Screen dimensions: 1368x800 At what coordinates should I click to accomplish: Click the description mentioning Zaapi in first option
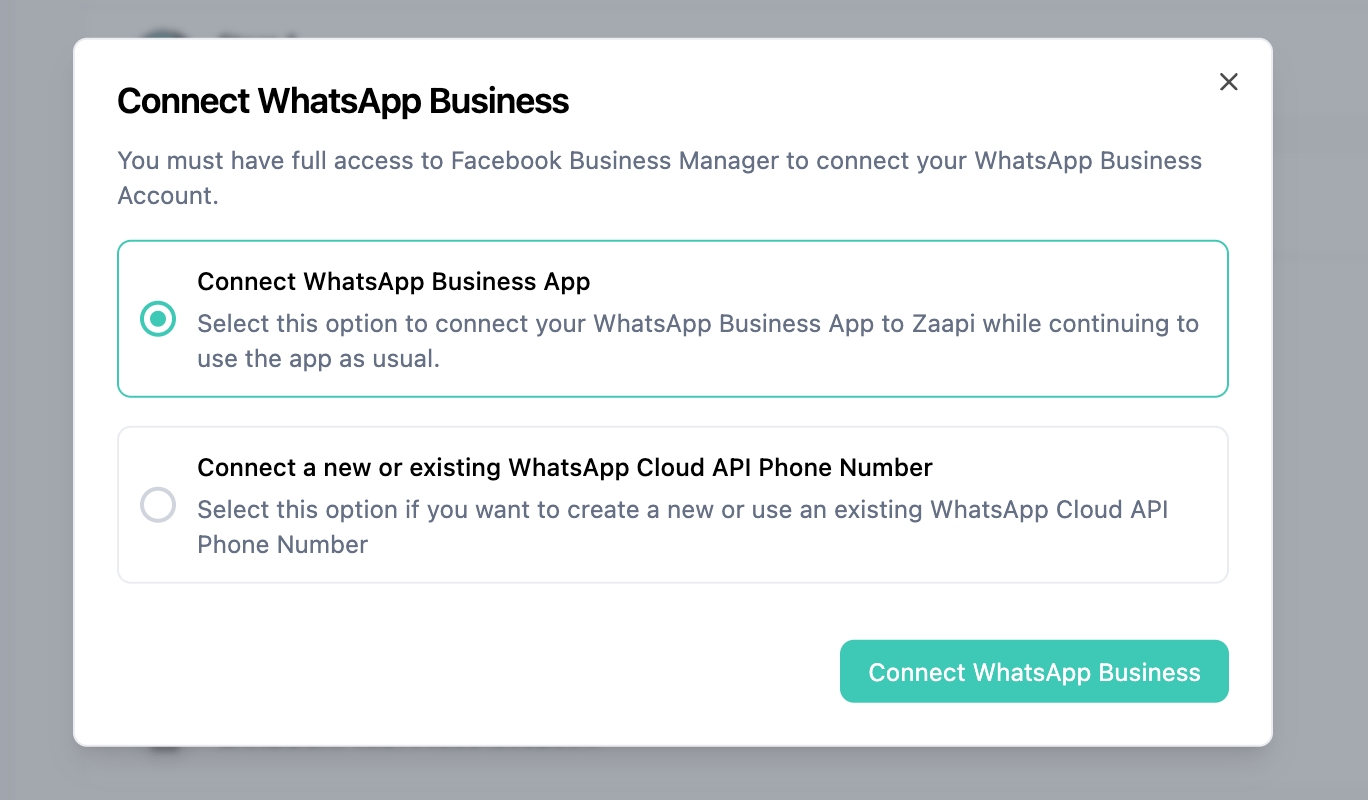[697, 324]
